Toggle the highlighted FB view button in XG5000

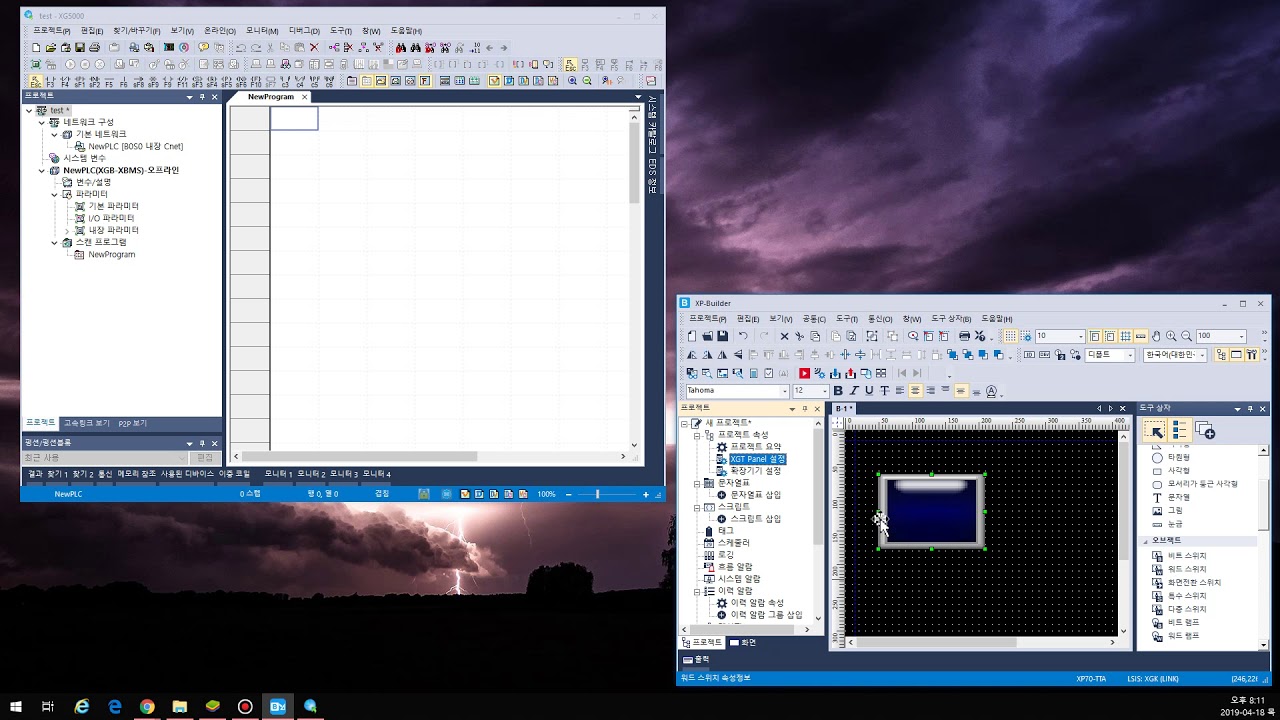pos(425,81)
